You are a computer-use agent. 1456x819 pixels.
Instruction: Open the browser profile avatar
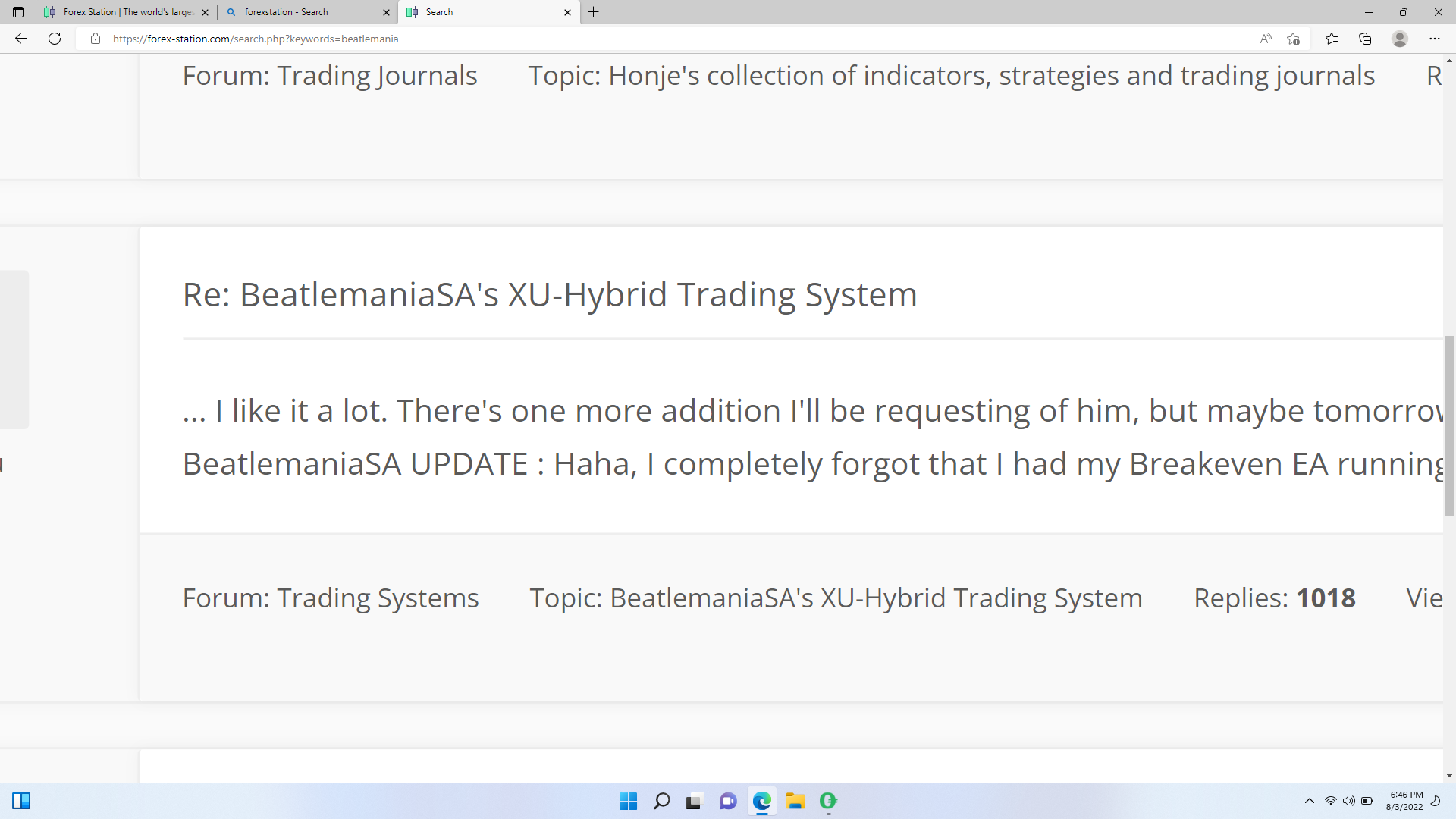pos(1400,39)
